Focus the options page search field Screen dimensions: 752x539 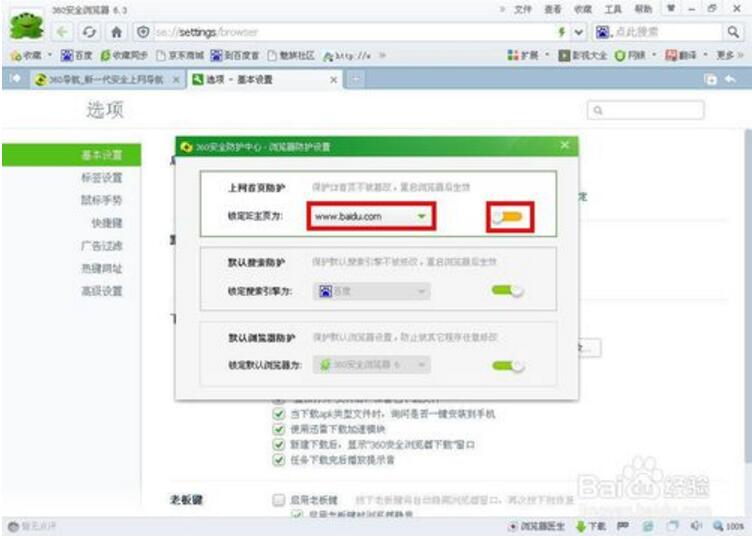coord(646,110)
